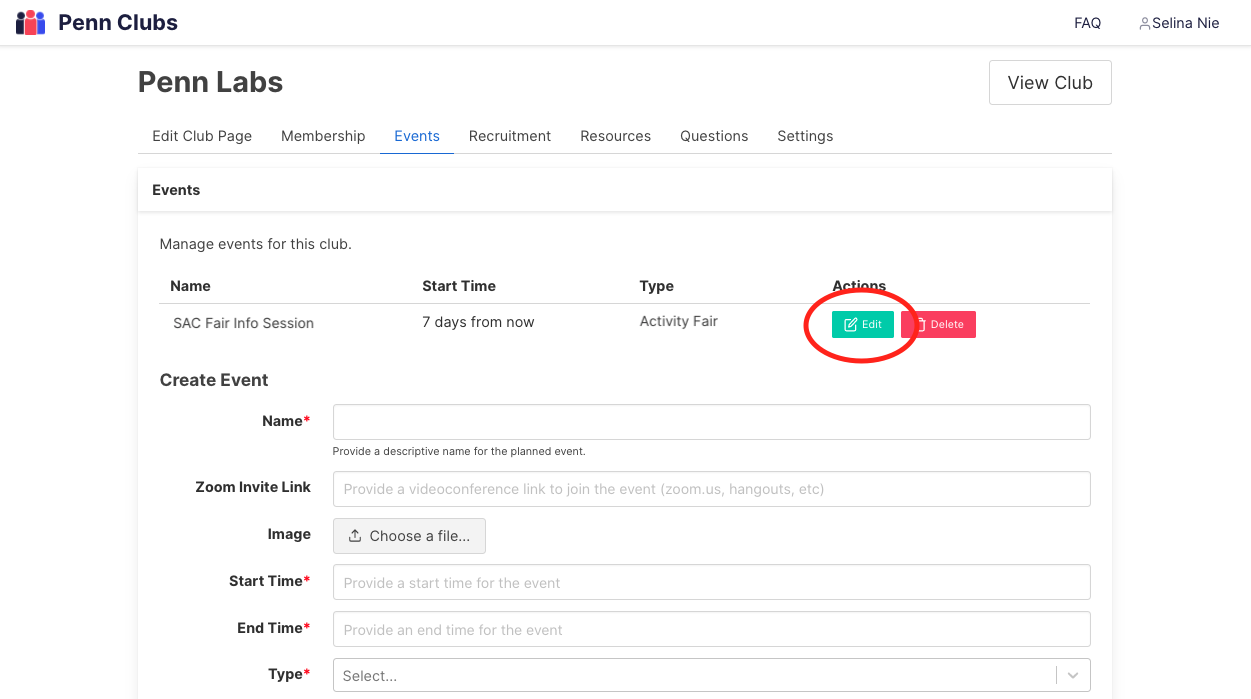1251x699 pixels.
Task: Click the user profile icon beside Selina Nie
Action: point(1145,23)
